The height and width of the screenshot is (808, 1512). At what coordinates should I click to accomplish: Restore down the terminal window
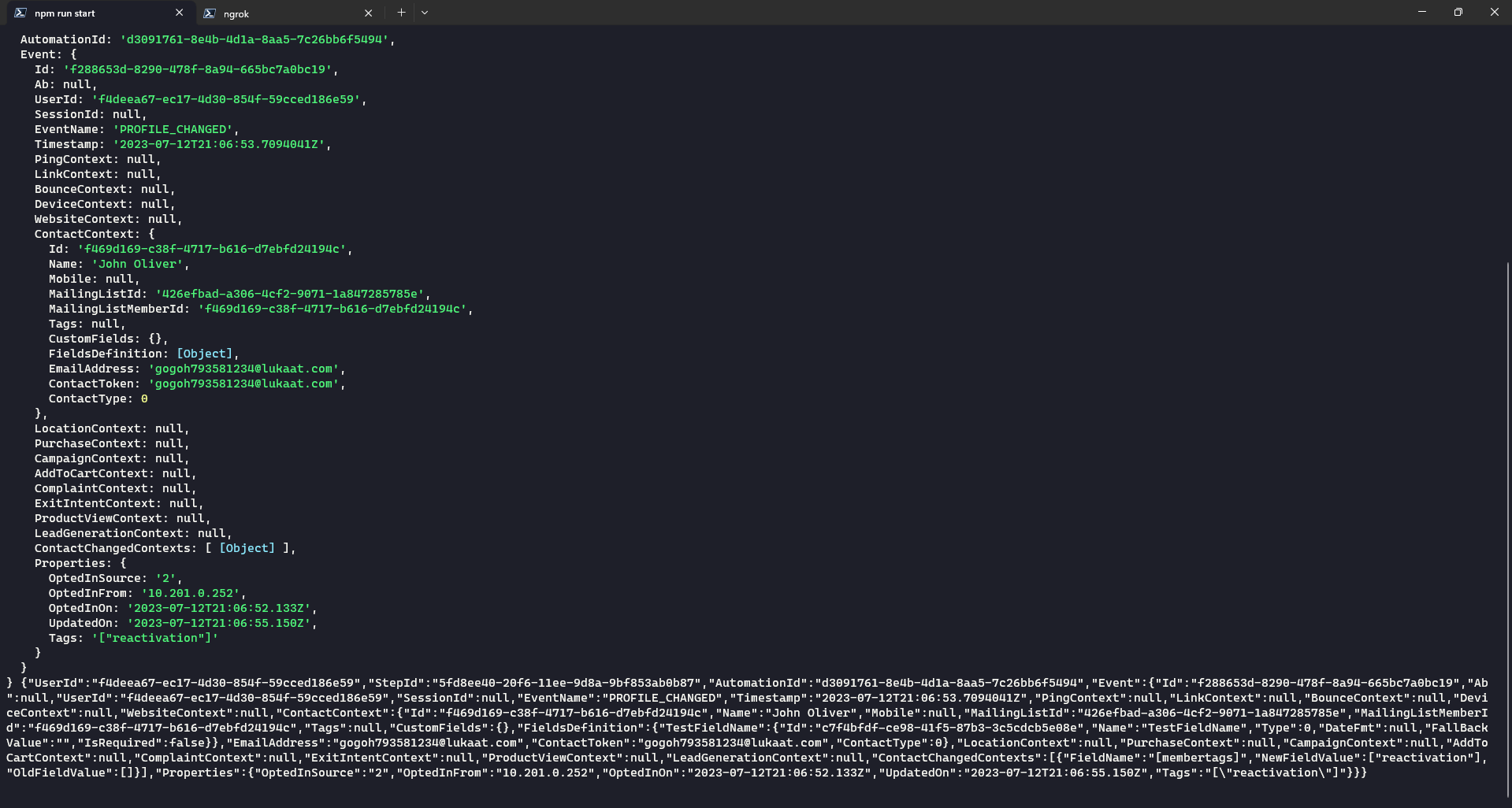click(x=1458, y=12)
